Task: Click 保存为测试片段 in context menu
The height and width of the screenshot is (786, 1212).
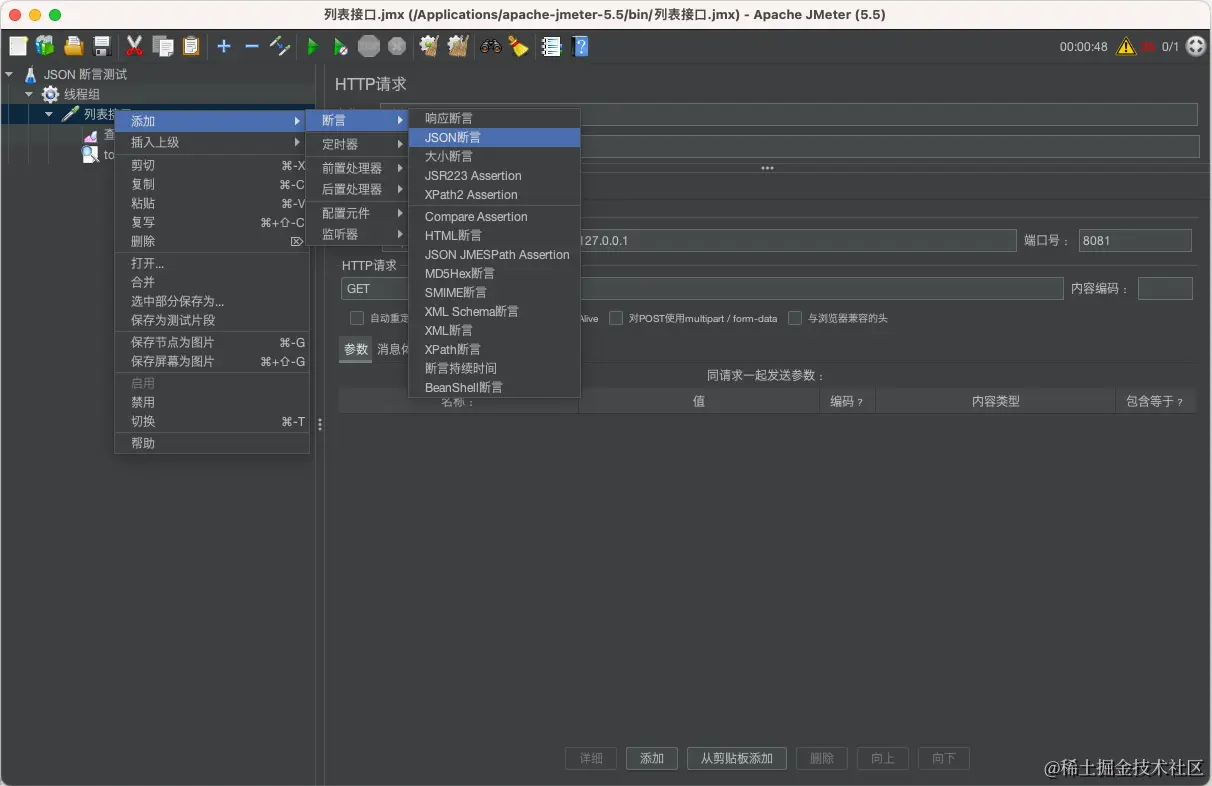Action: pos(212,320)
